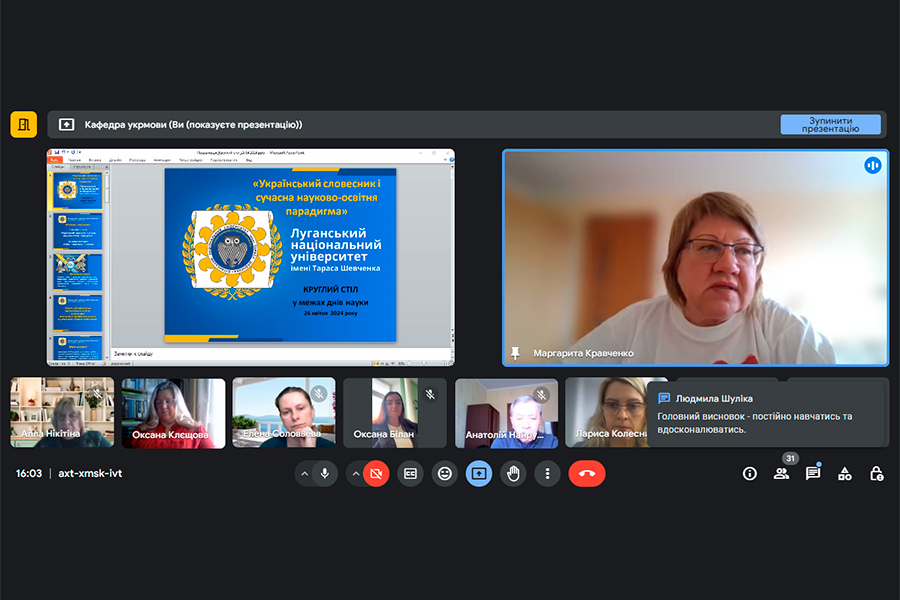Expand camera video settings arrow

tap(356, 474)
